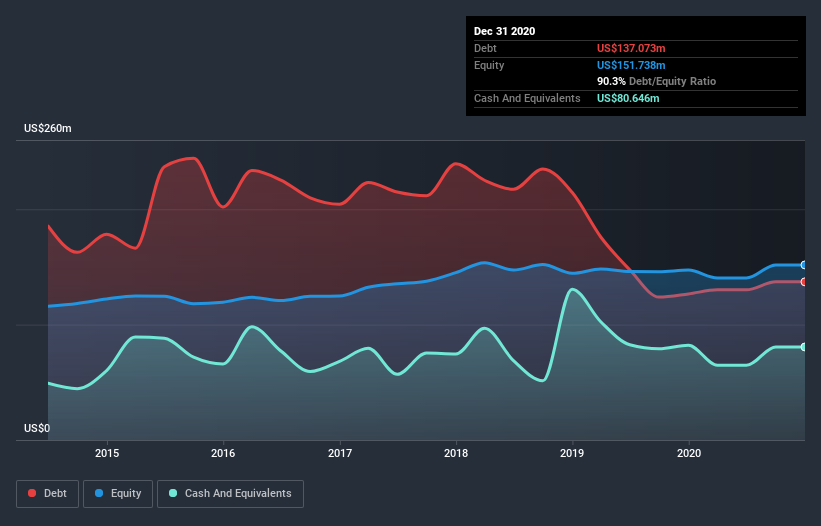Viewport: 821px width, 526px height.
Task: Click the 2015 axis label
Action: (x=107, y=453)
